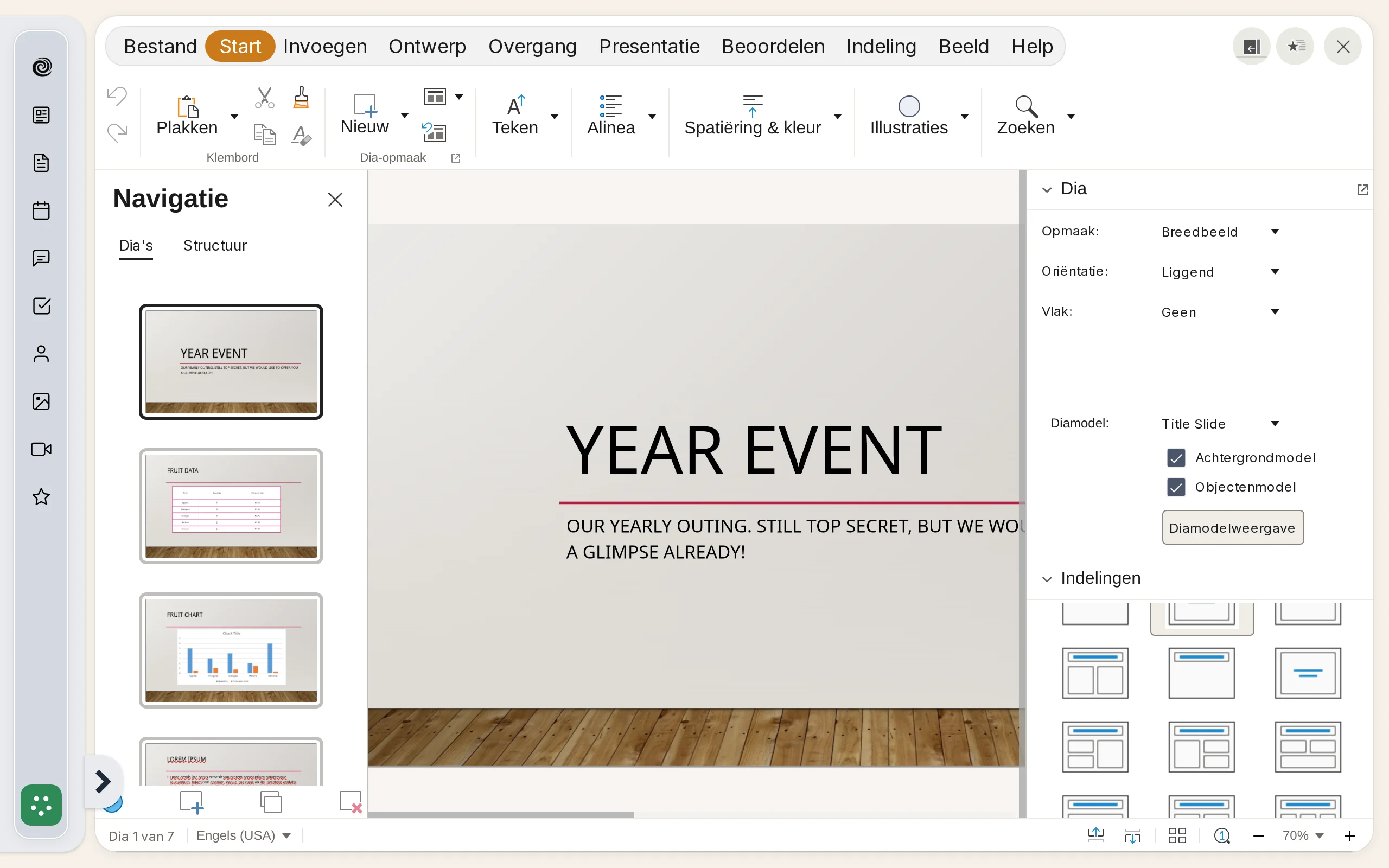Open the calendar icon in left sidebar
1389x868 pixels.
tap(41, 210)
